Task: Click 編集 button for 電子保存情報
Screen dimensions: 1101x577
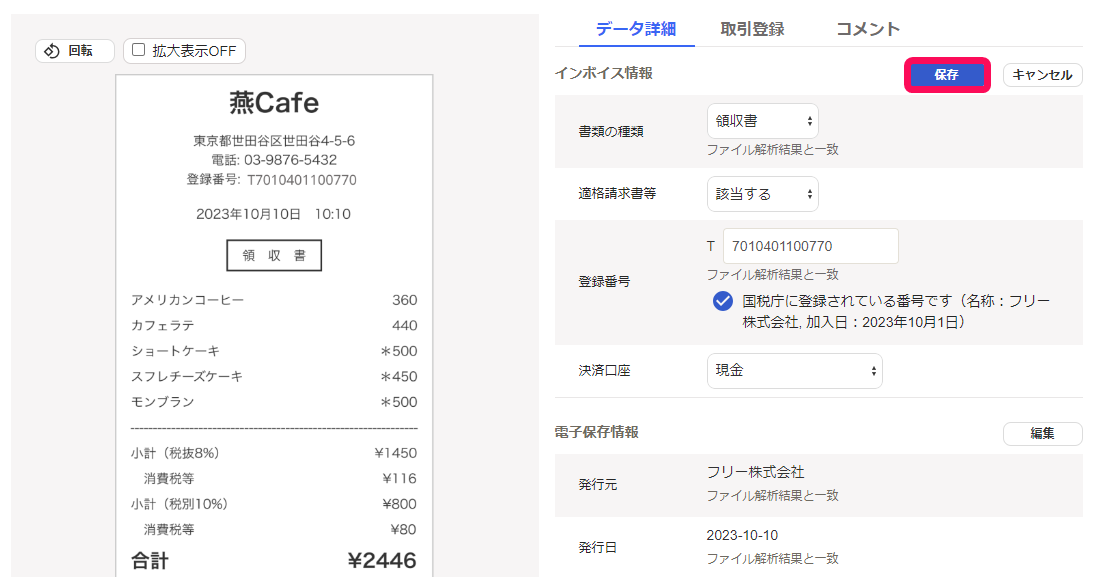Action: (x=1042, y=433)
